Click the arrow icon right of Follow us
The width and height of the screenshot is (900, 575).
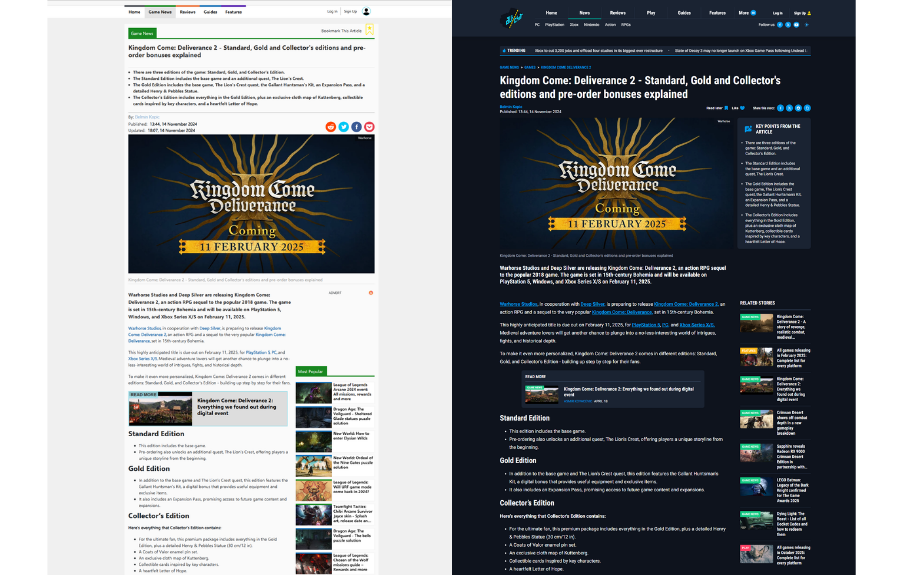(x=806, y=25)
